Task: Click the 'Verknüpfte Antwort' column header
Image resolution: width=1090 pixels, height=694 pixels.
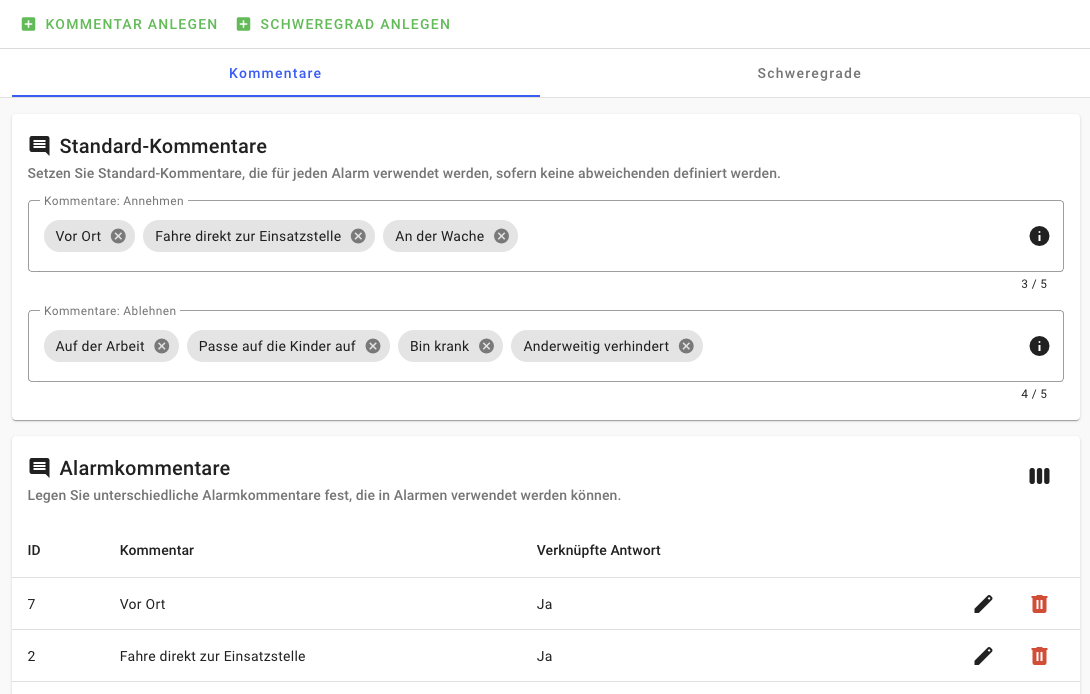Action: 598,550
